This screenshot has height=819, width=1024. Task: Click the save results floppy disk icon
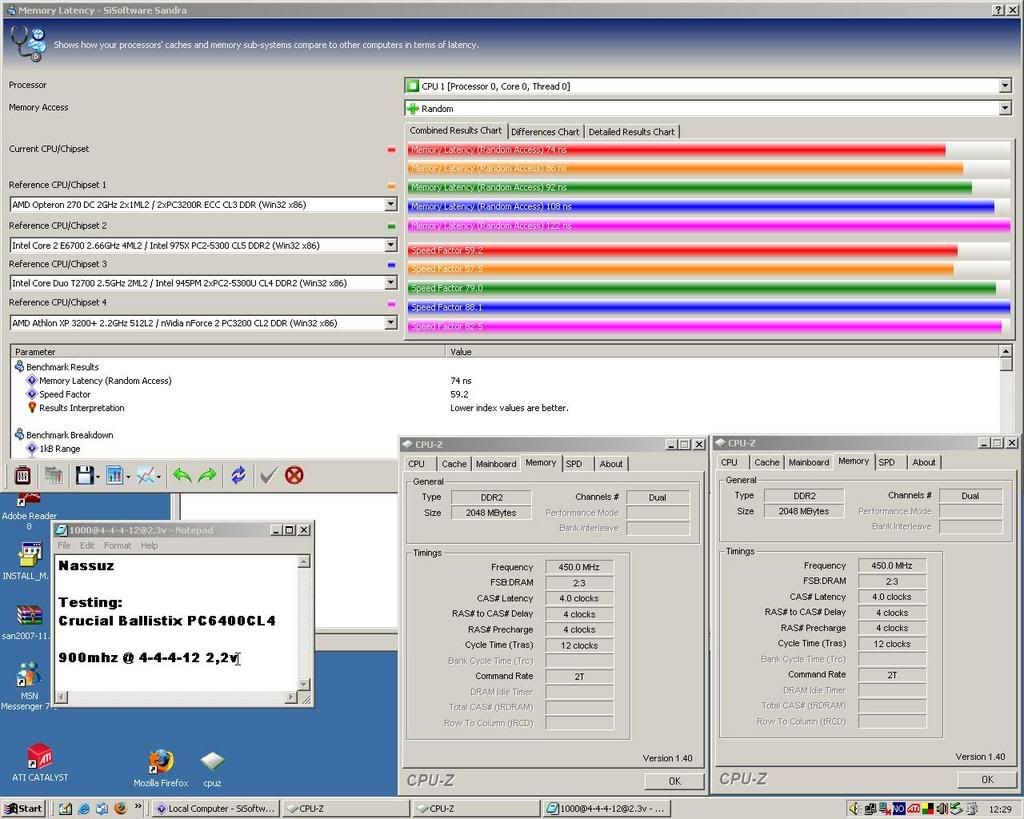84,475
